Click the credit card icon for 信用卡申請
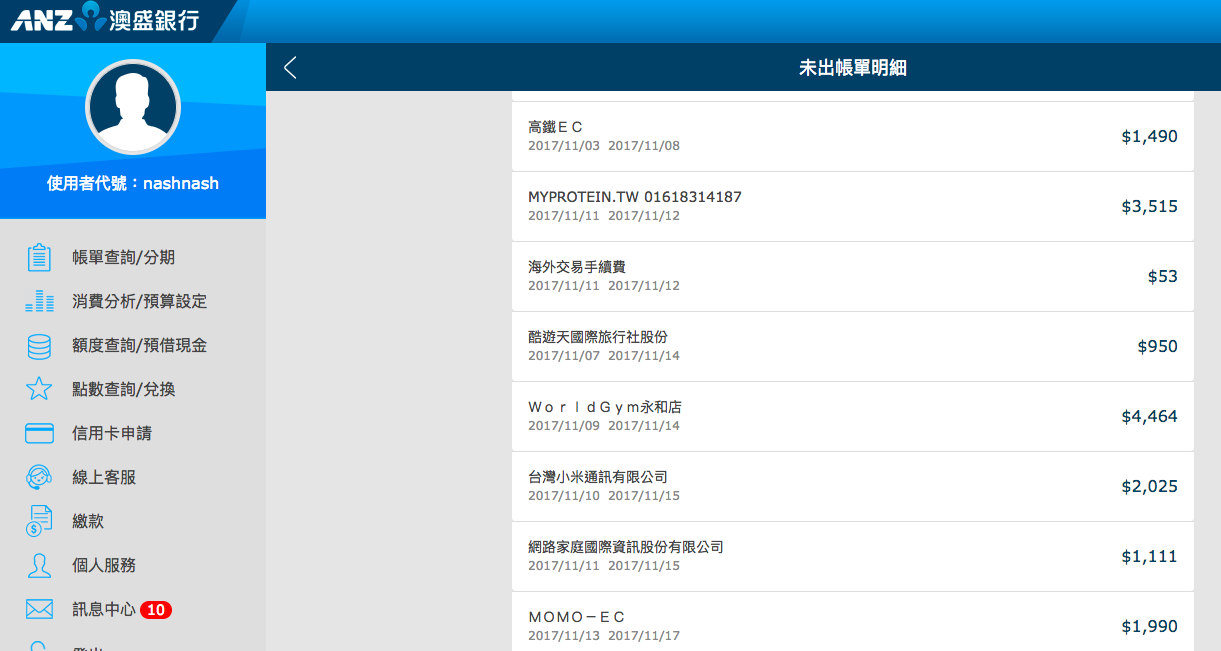 pyautogui.click(x=39, y=433)
